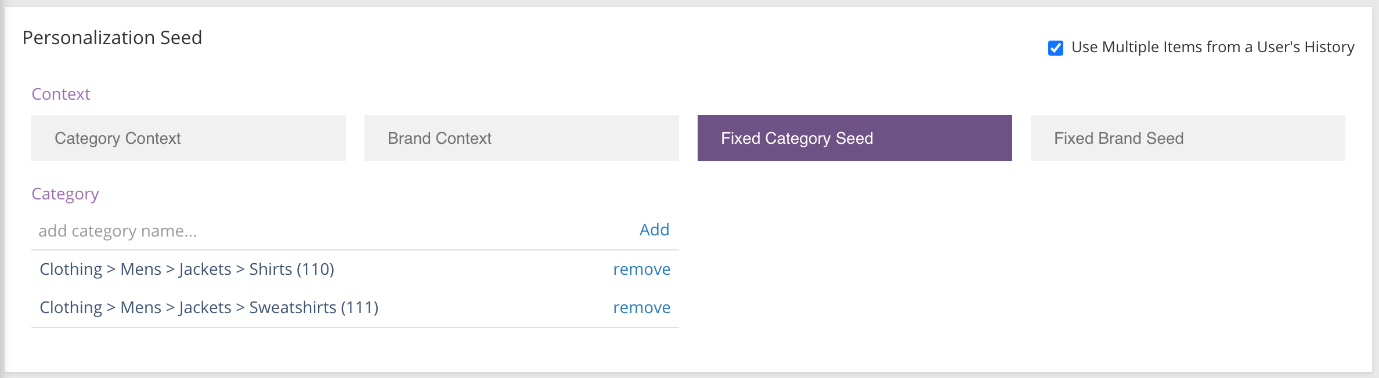Click the purple Category section label
The image size is (1379, 378).
click(65, 194)
